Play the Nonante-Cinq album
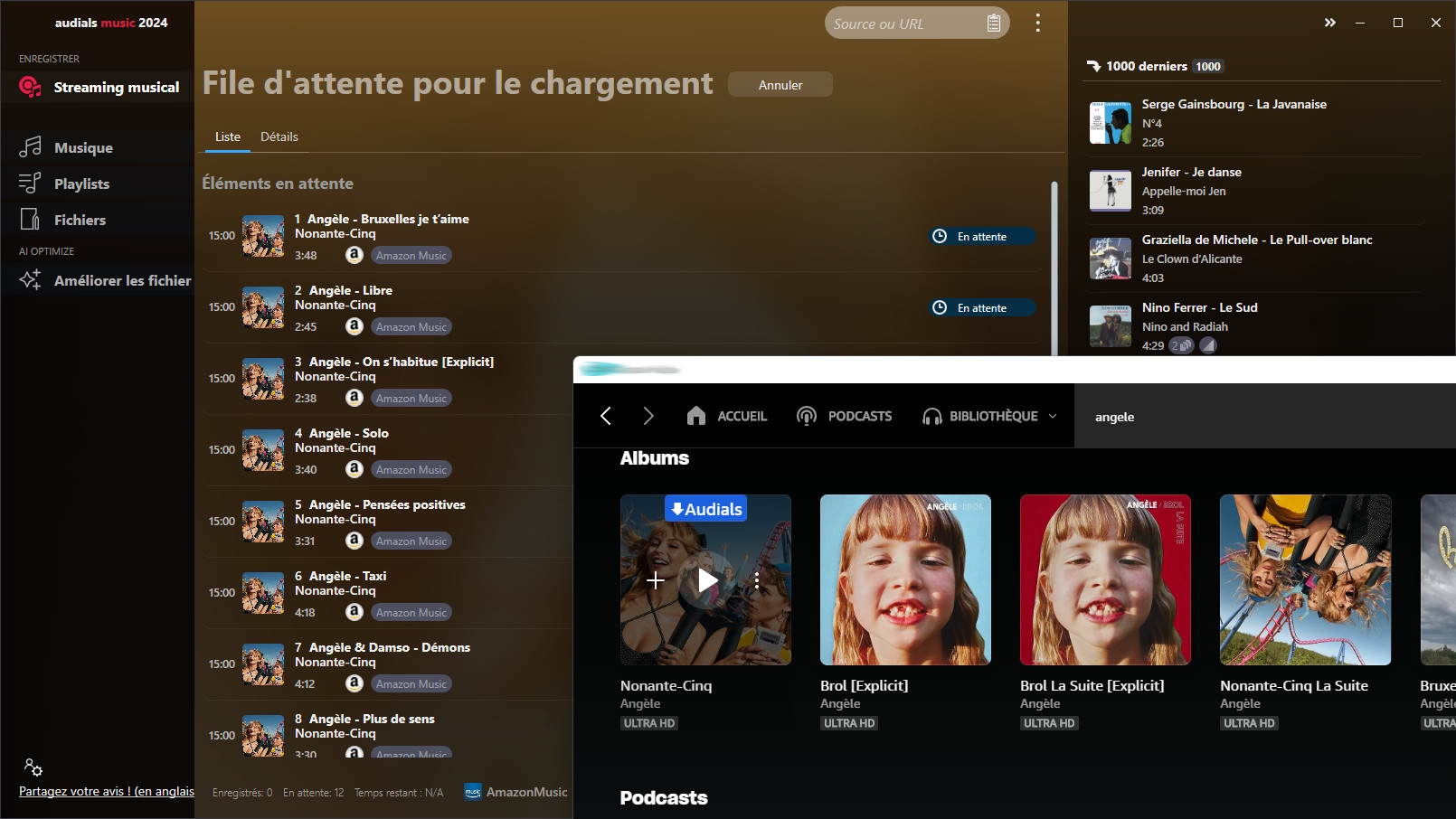The image size is (1456, 819). point(706,580)
